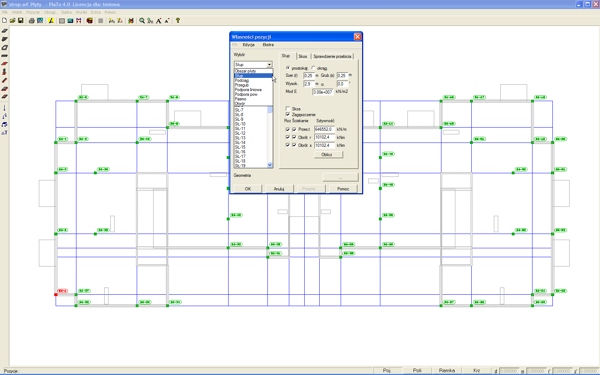Choose Przegub from the dropdown list

pyautogui.click(x=253, y=85)
